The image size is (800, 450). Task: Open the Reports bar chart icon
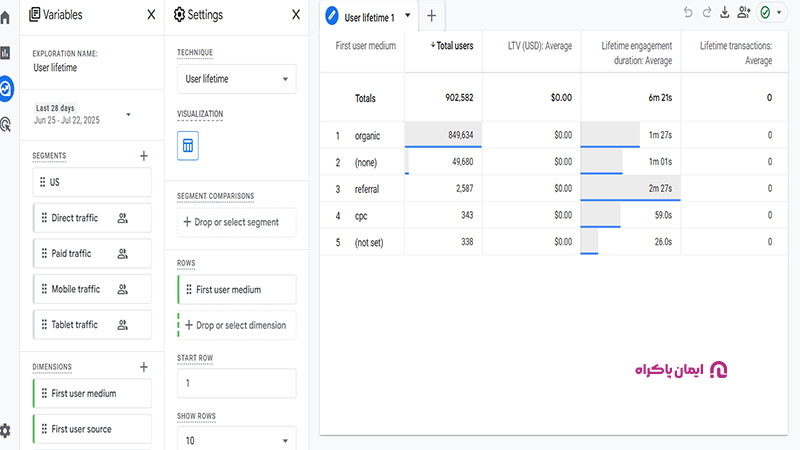click(5, 53)
